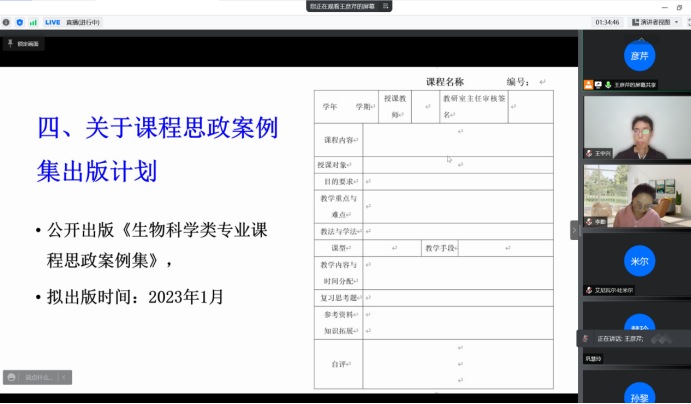Type in the 说点什么 chat input
The height and width of the screenshot is (404, 691).
pos(38,377)
